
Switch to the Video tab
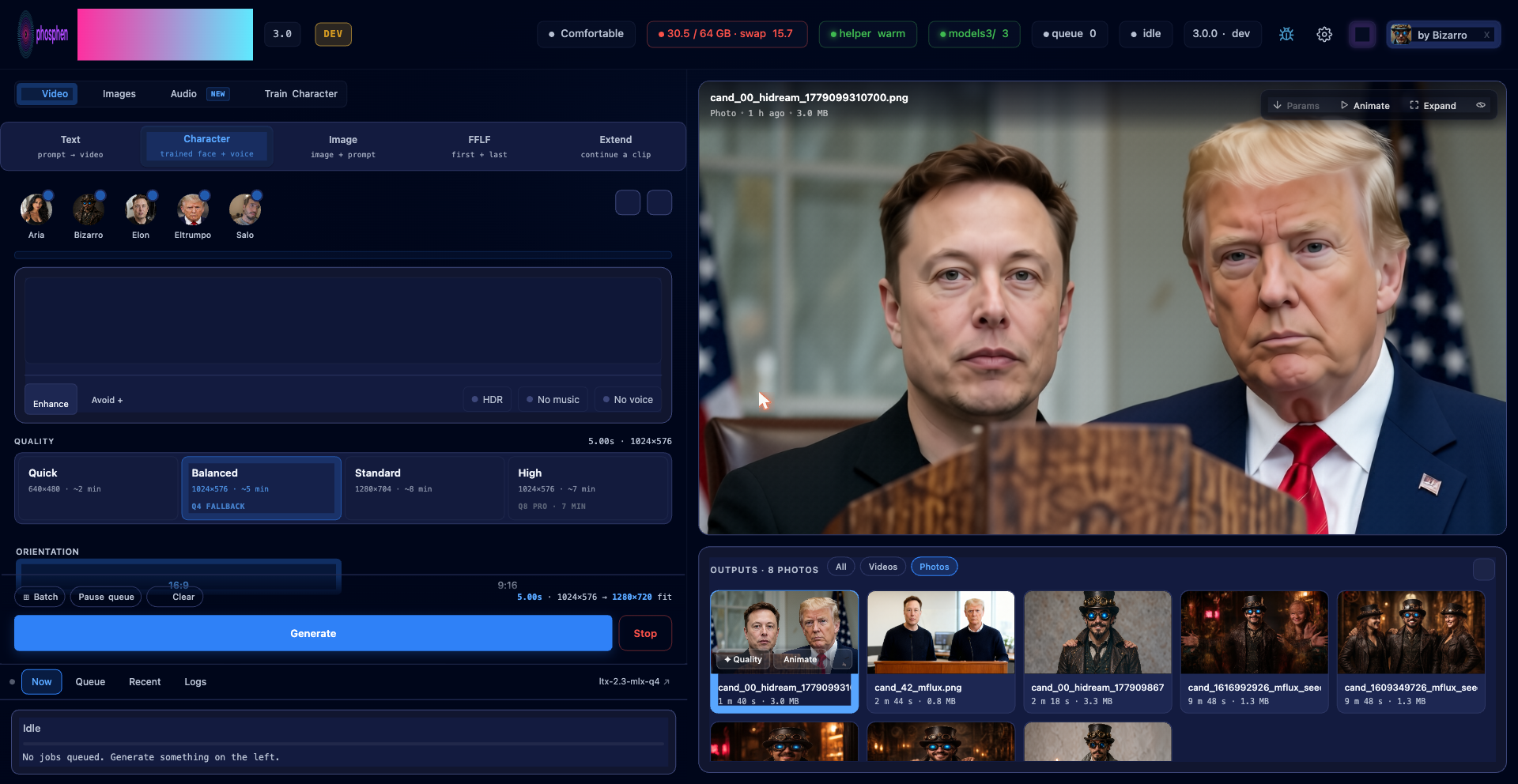47,93
